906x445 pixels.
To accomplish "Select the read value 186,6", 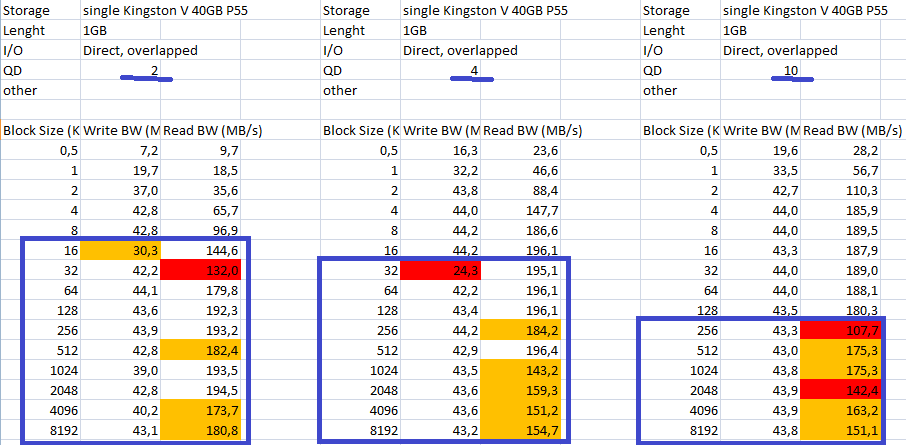I will pyautogui.click(x=521, y=231).
